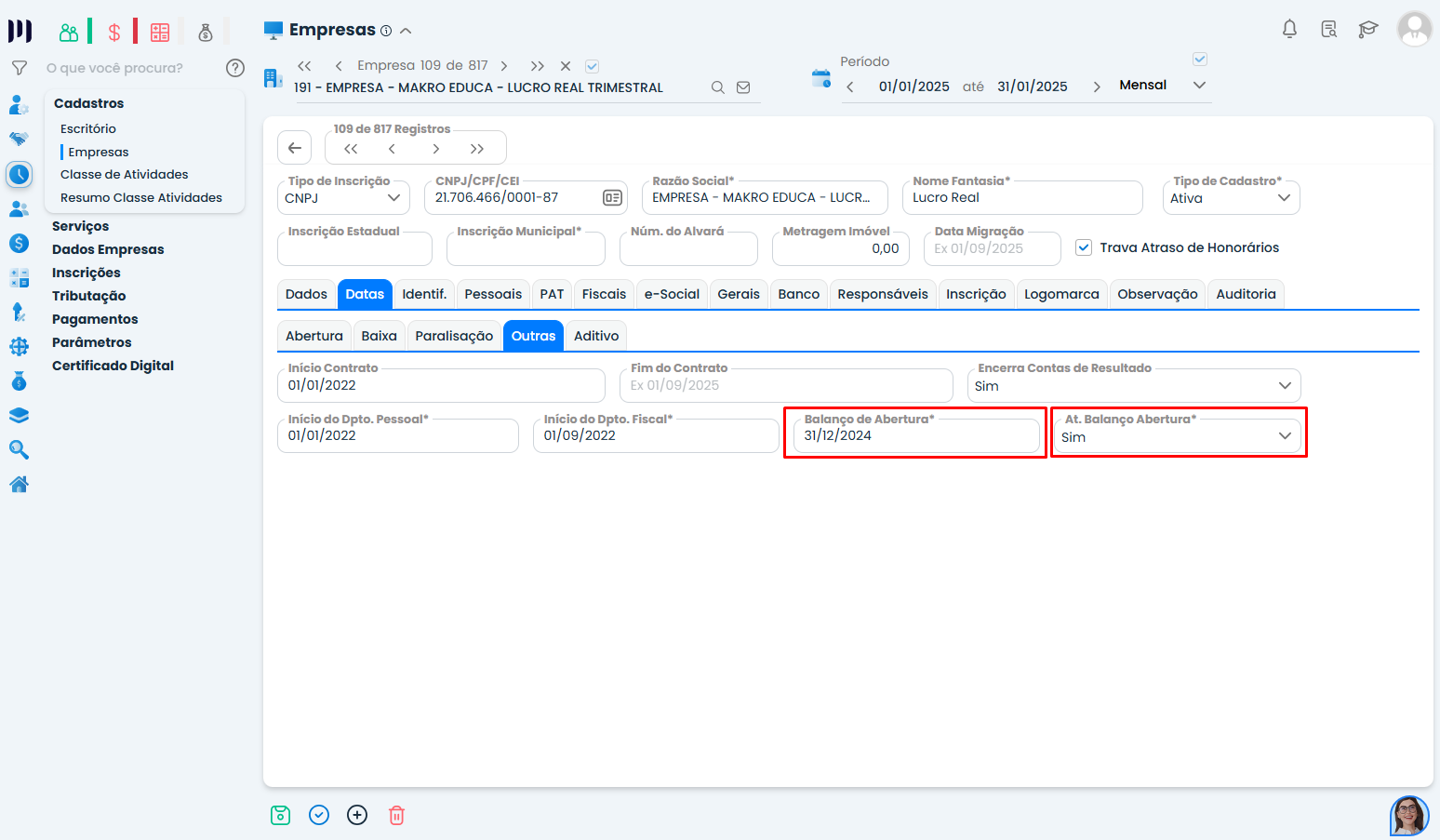Image resolution: width=1440 pixels, height=840 pixels.
Task: Open Classe de Atividades in sidebar
Action: (124, 174)
